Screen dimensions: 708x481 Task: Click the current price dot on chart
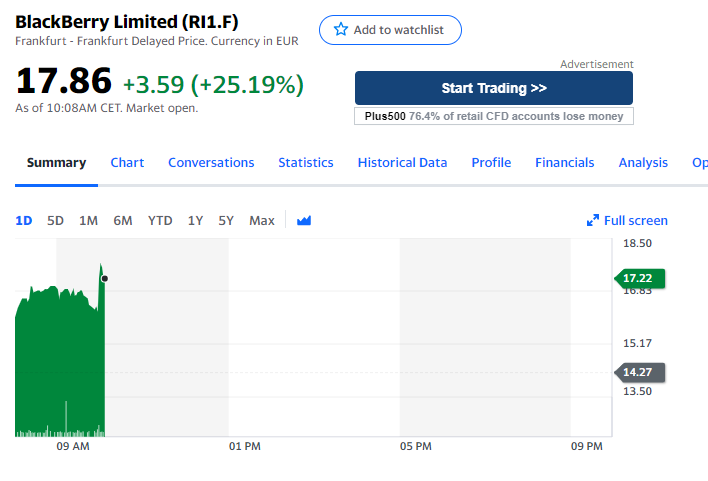(x=105, y=279)
